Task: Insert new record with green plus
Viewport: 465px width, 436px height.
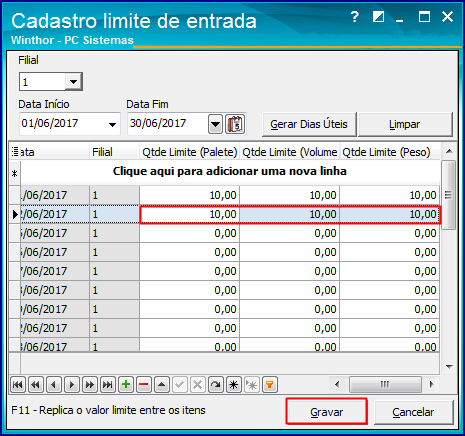Action: [126, 385]
